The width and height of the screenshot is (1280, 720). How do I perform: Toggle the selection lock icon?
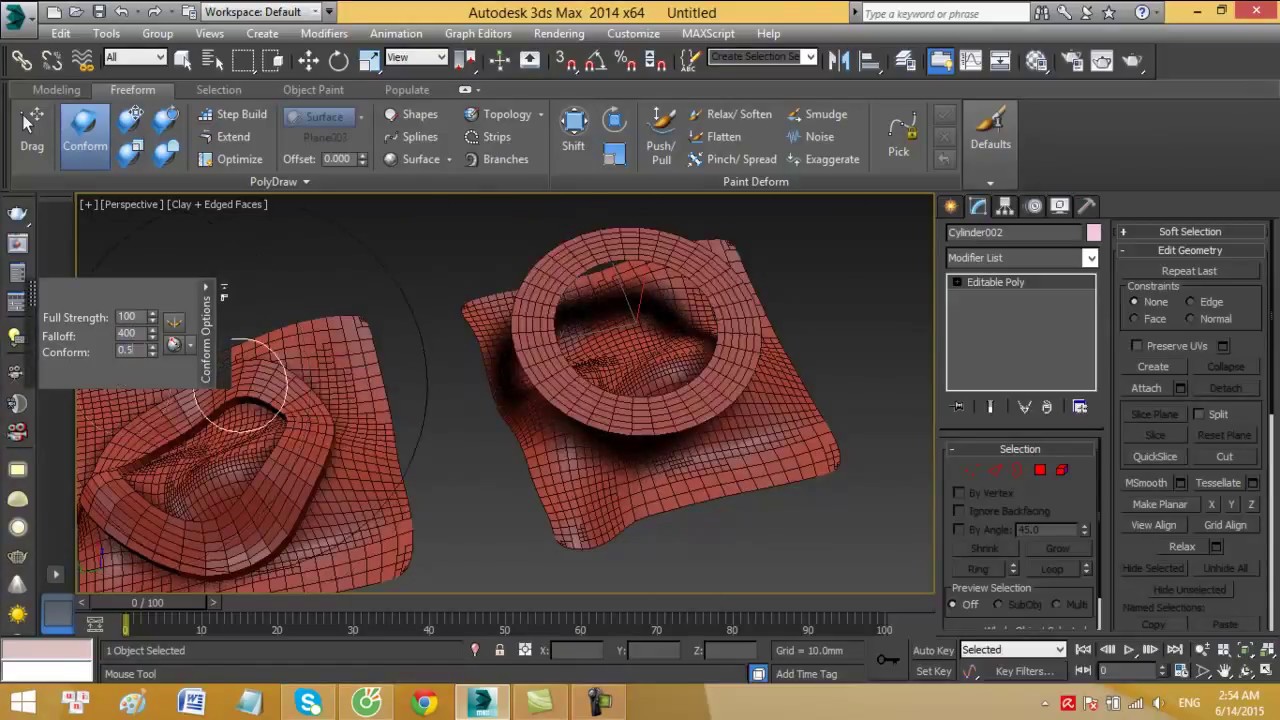coord(500,650)
